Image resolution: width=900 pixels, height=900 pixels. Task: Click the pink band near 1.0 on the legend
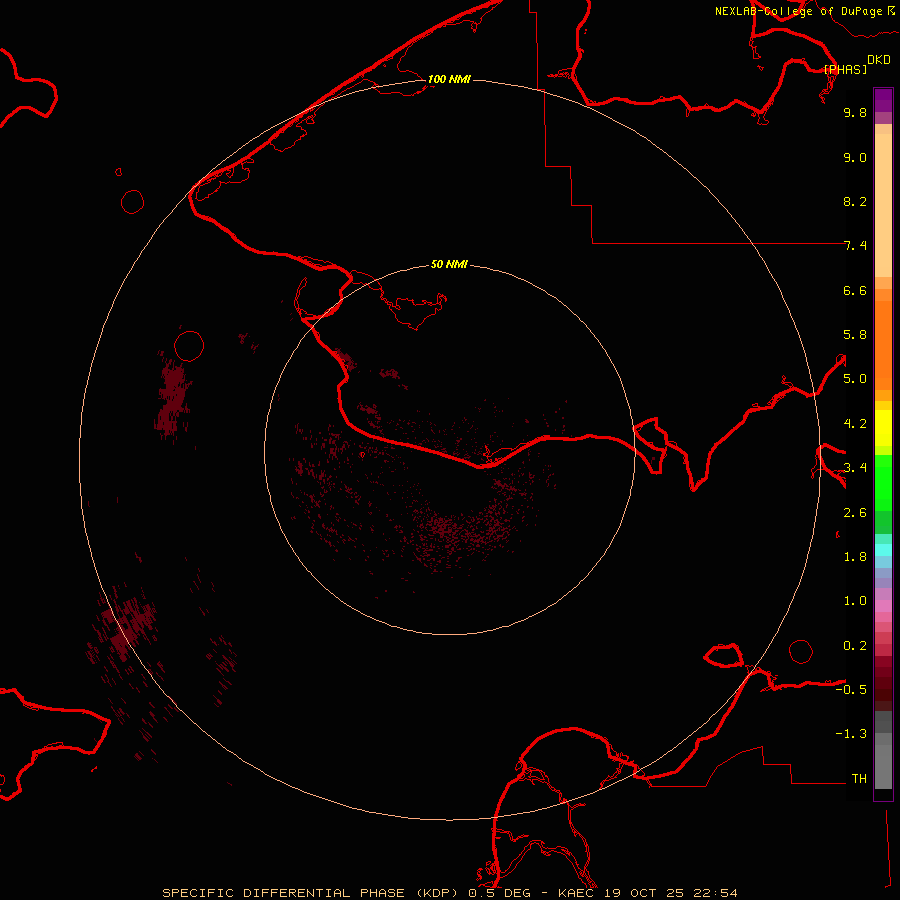(882, 603)
